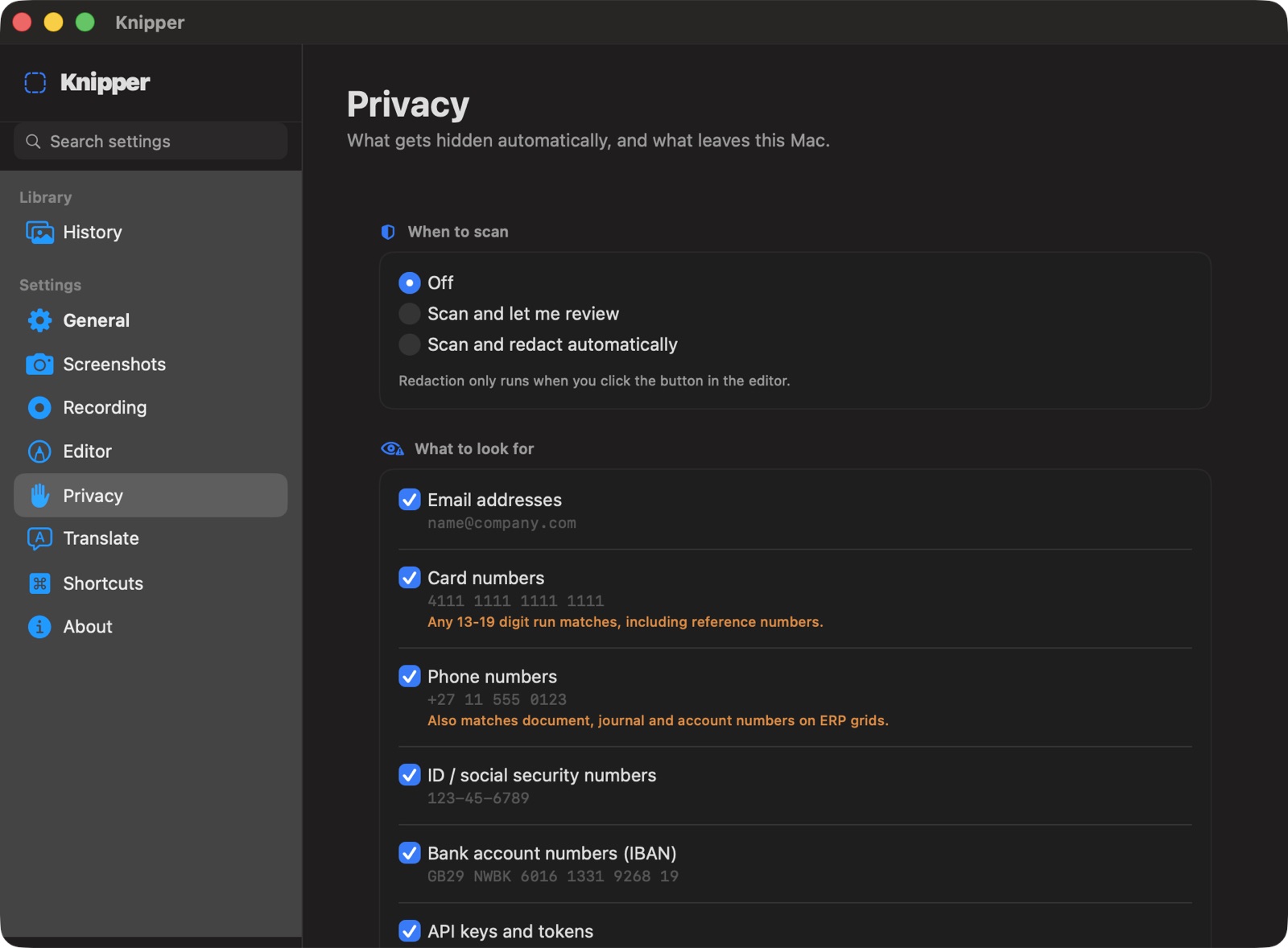Click the magnifier icon in search field

click(x=33, y=142)
